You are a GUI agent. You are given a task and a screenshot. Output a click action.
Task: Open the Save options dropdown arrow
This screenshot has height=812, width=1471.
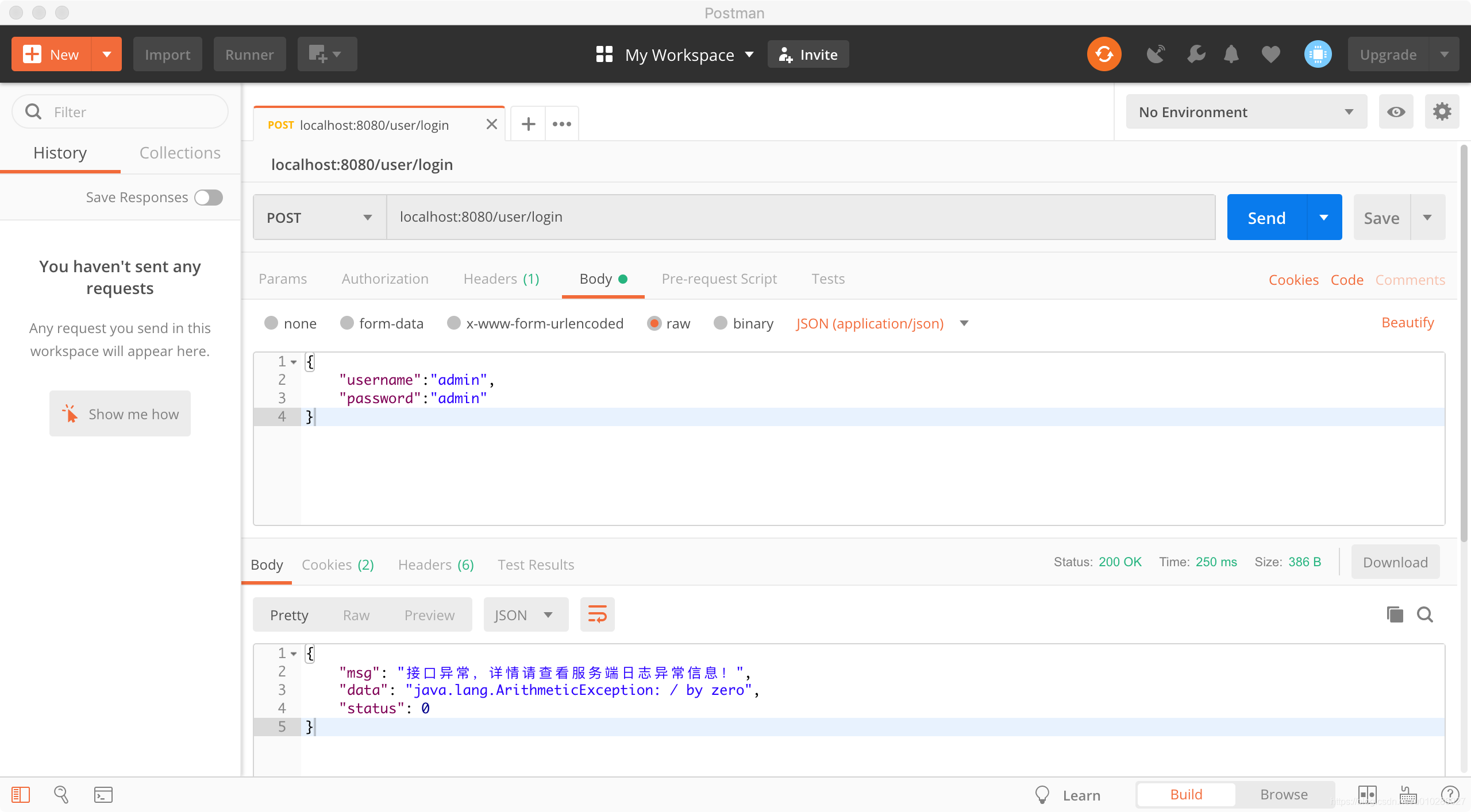point(1427,217)
